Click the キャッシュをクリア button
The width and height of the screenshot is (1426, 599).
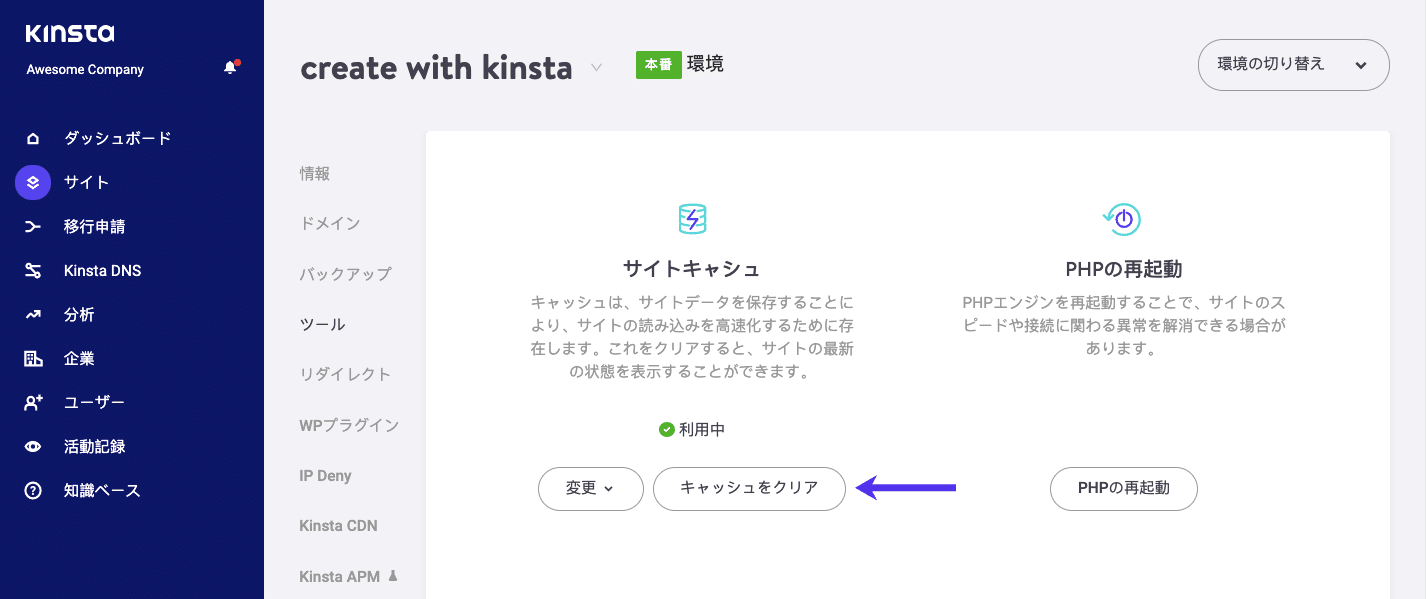pos(749,489)
